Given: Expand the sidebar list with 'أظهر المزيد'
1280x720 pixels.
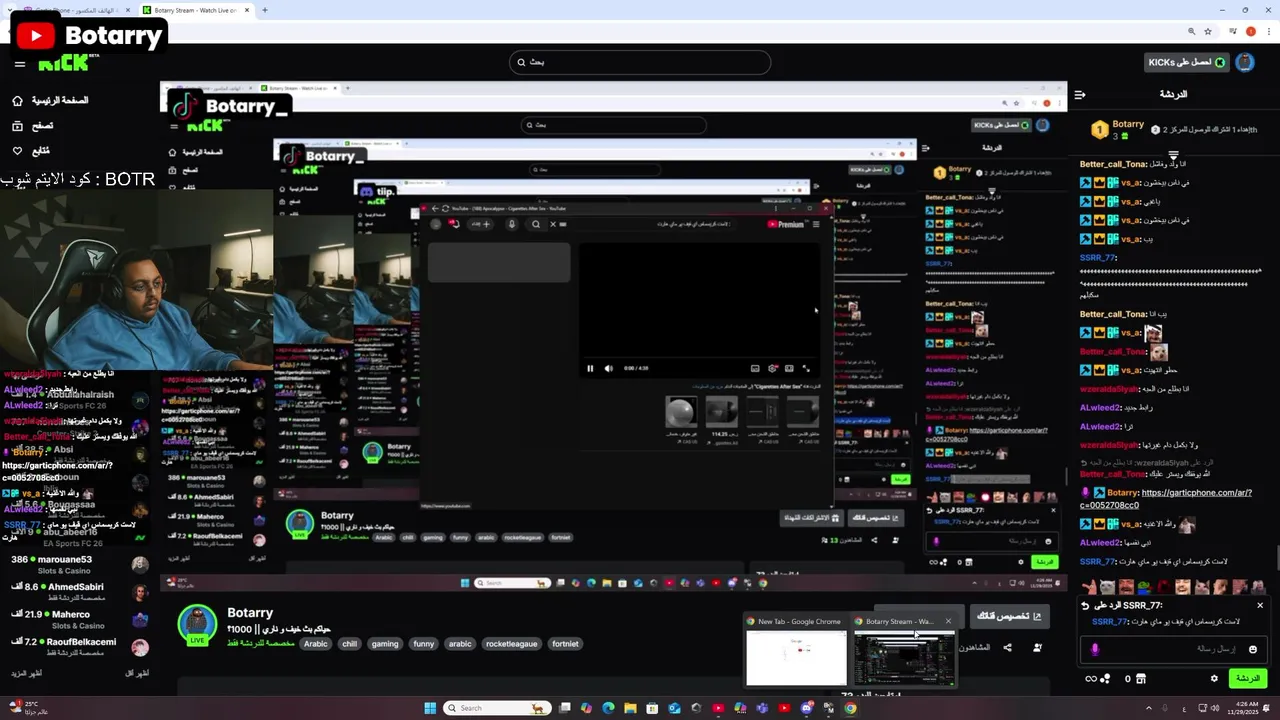Looking at the screenshot, I should pos(27,674).
